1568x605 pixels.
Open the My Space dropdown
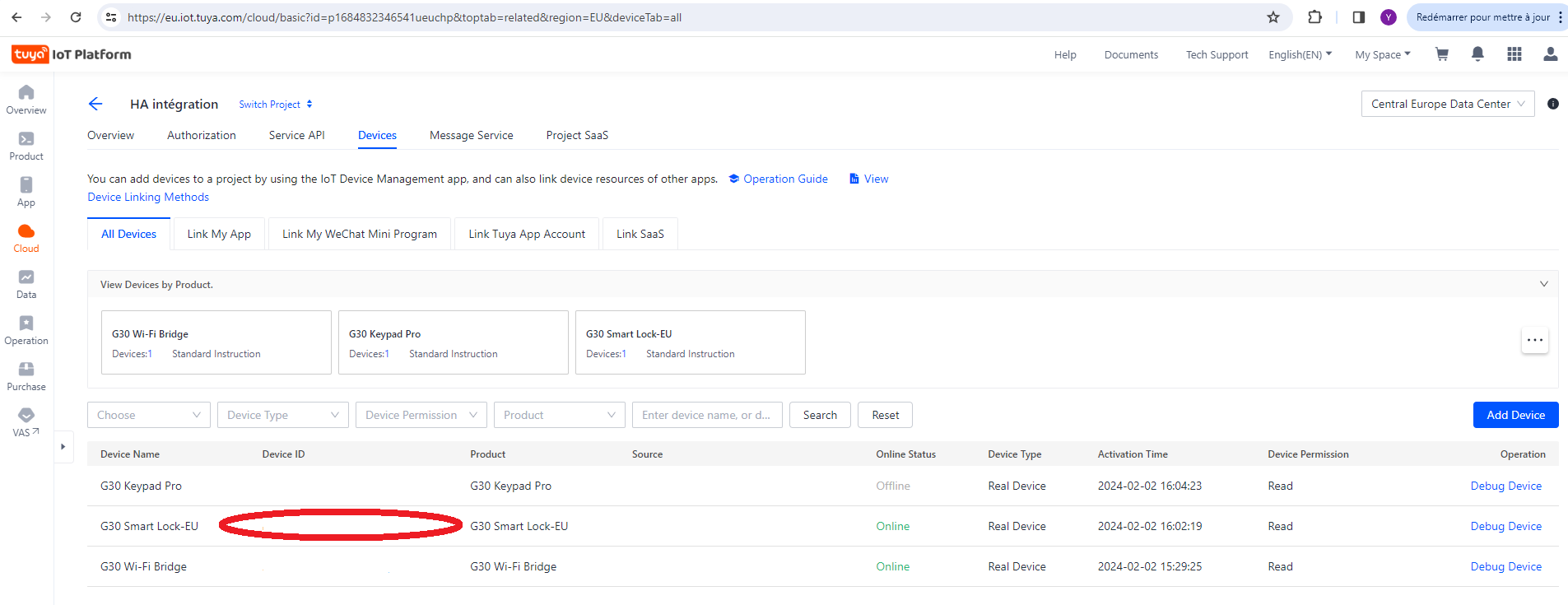click(1383, 54)
